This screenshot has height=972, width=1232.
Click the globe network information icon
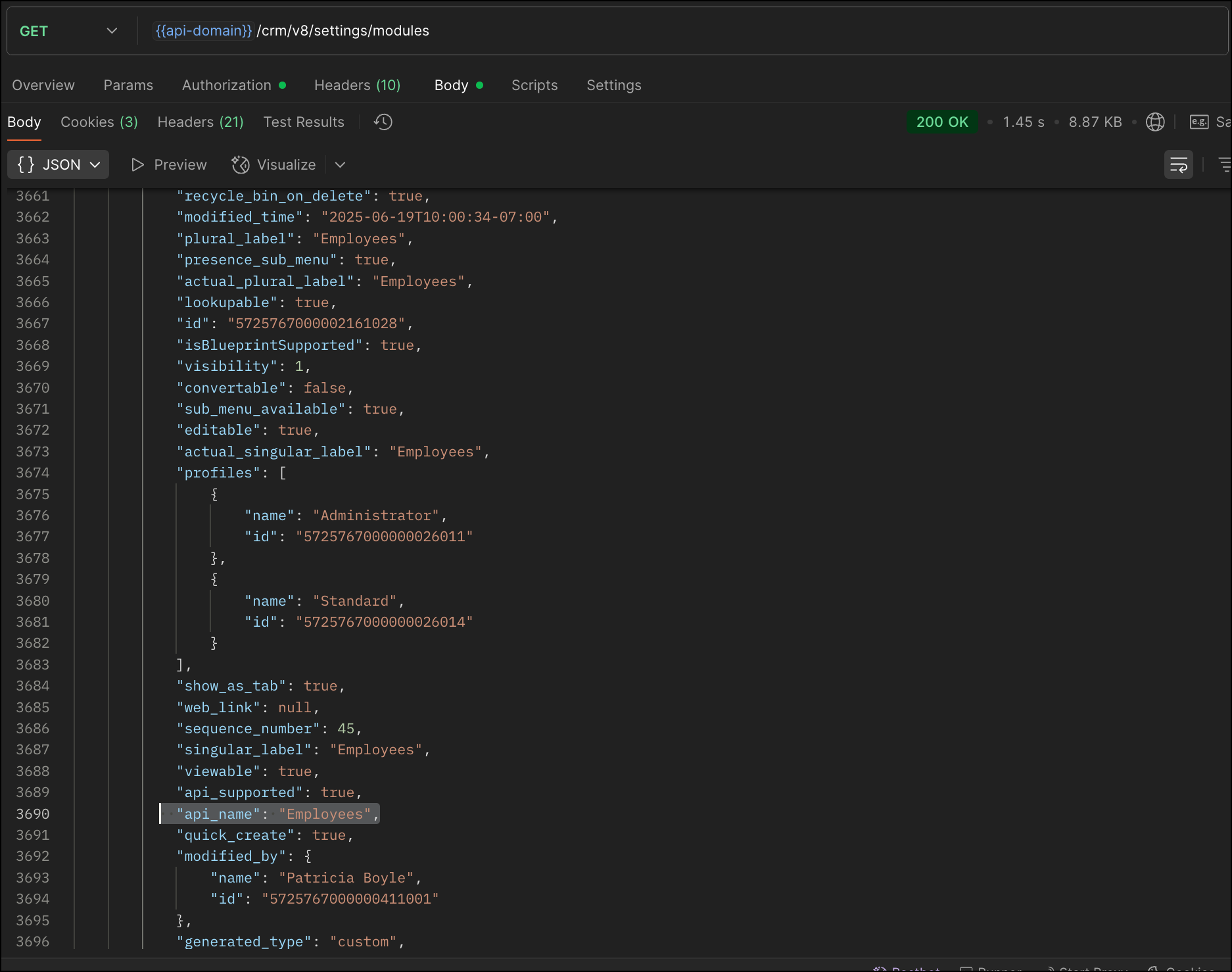(1154, 122)
